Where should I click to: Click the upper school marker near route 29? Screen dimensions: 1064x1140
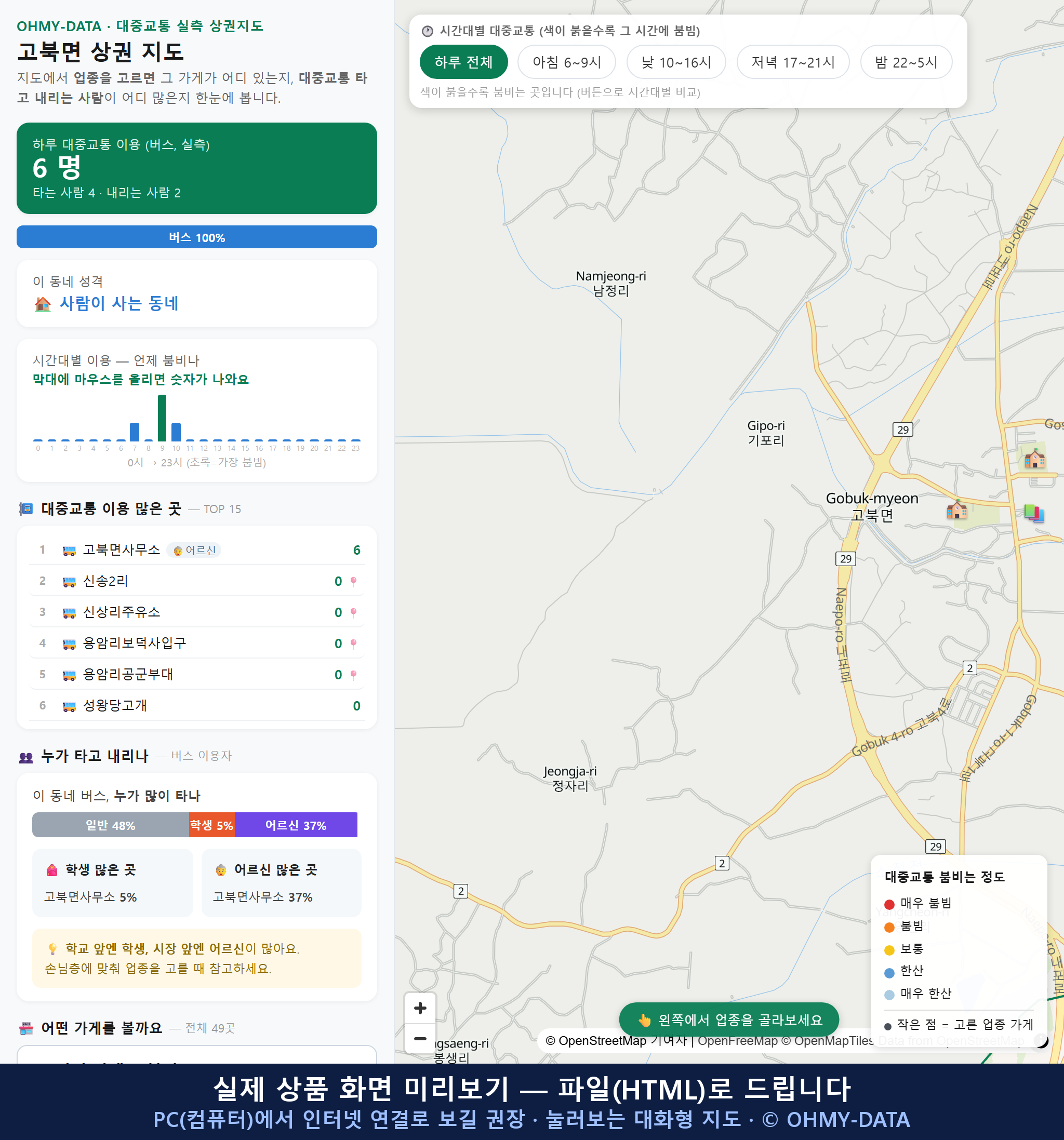click(1034, 458)
